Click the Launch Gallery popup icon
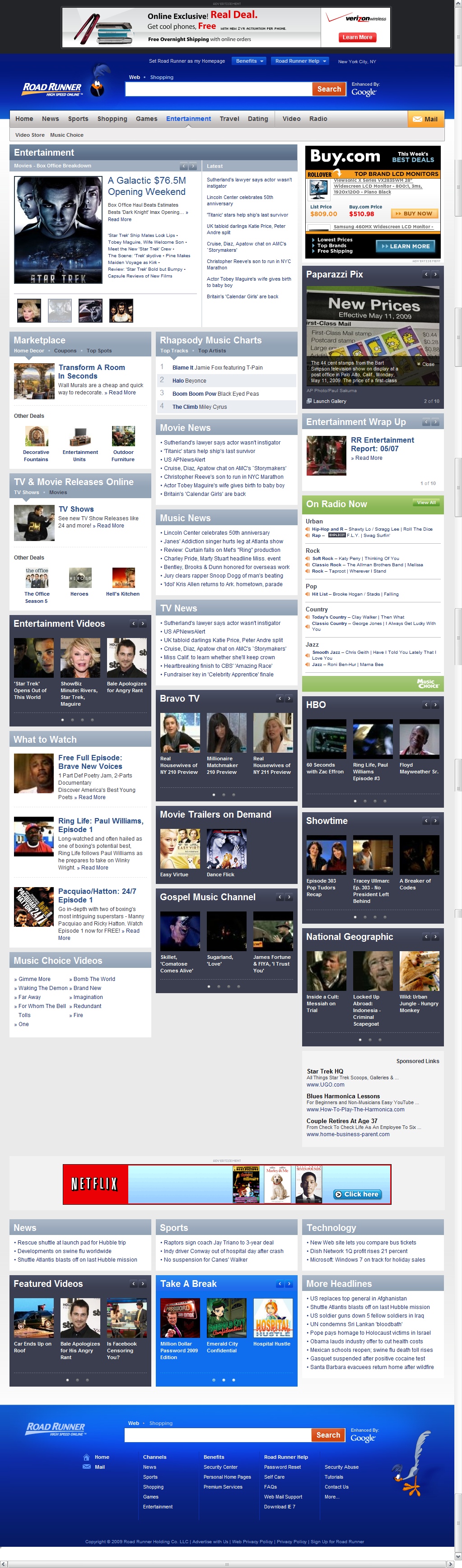Viewport: 462px width, 1568px height. 309,401
